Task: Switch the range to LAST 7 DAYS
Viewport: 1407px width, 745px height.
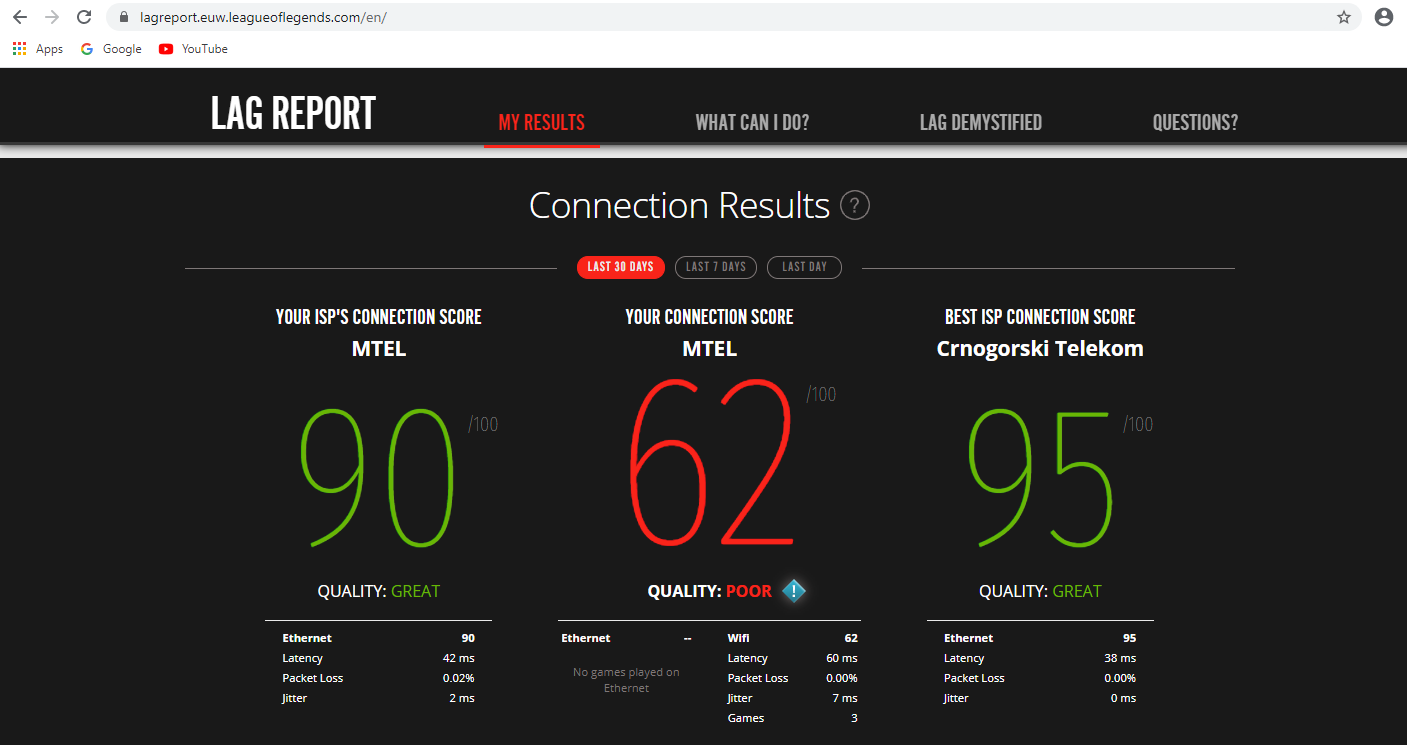Action: coord(716,267)
